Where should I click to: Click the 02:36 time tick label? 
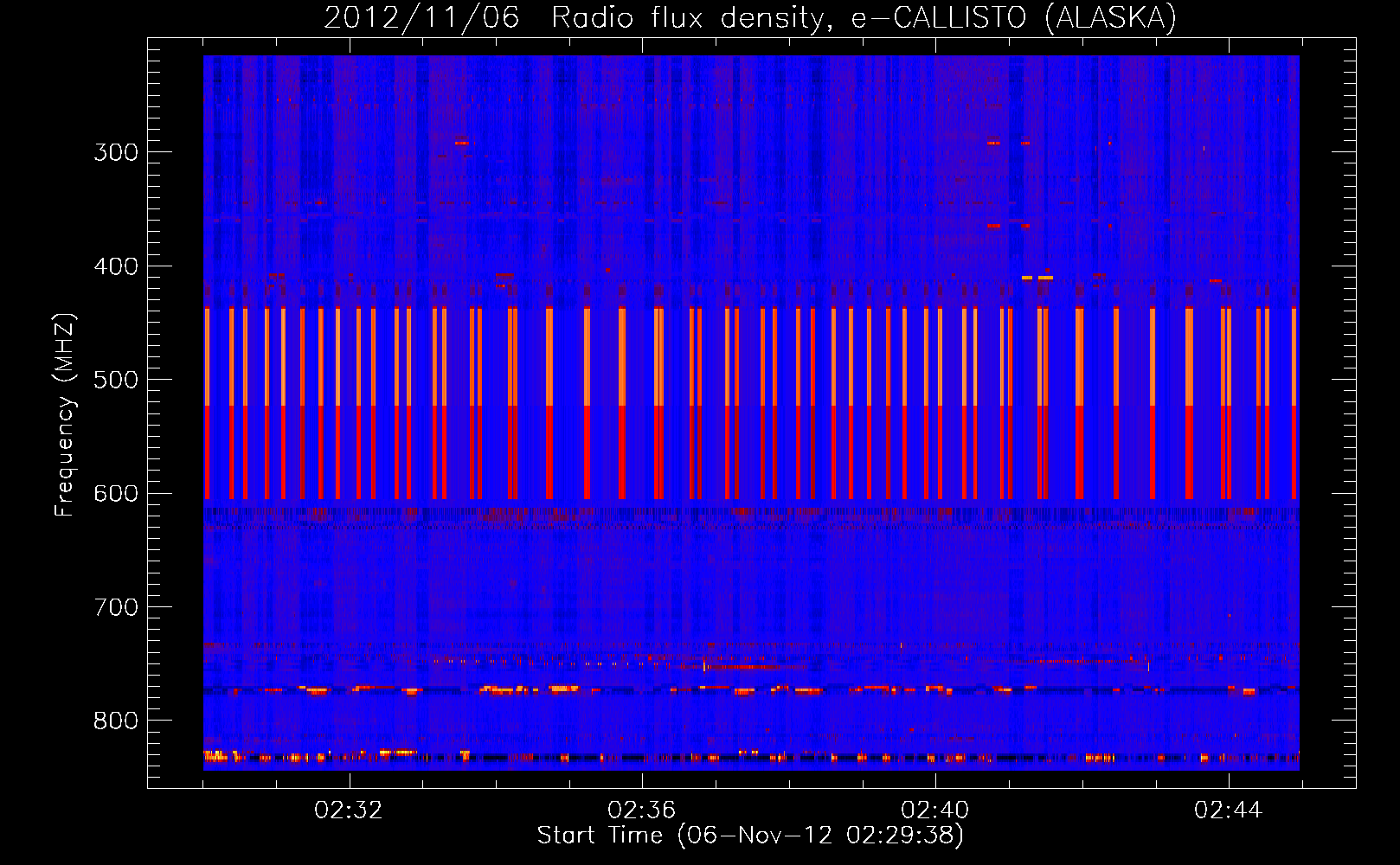tap(642, 811)
